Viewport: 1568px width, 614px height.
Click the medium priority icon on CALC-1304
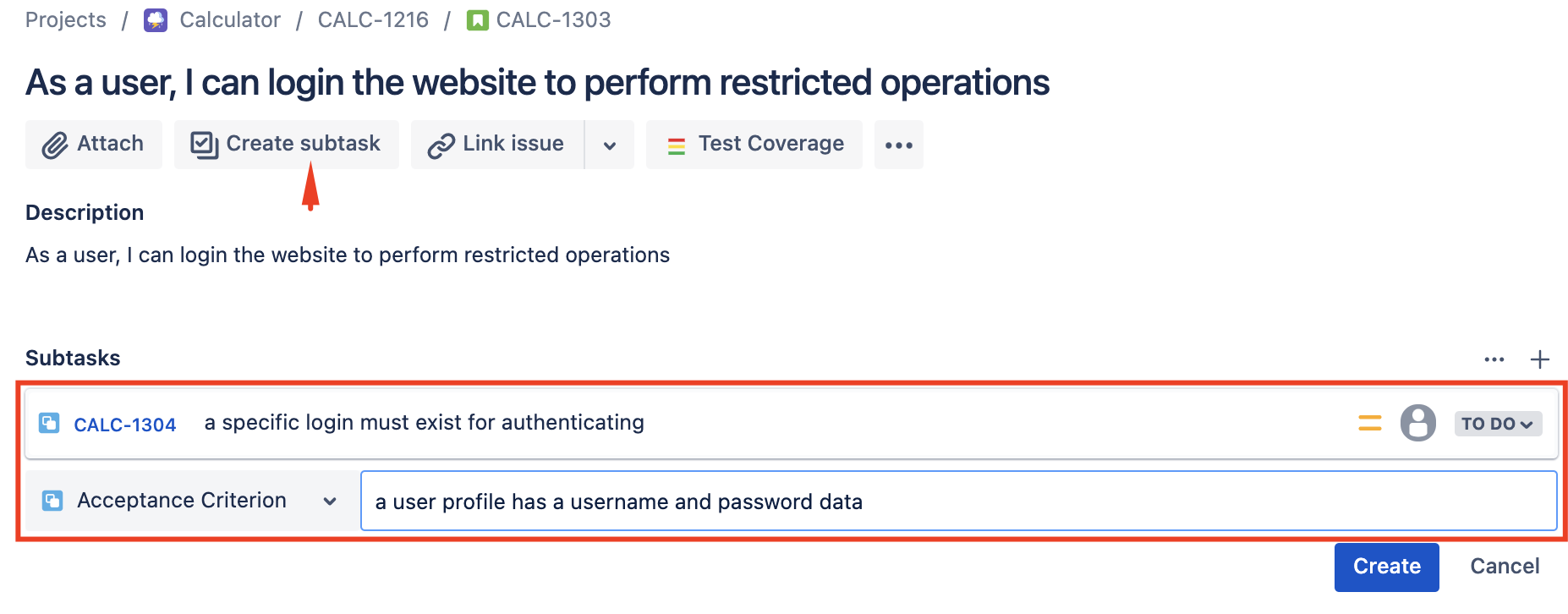(x=1370, y=423)
